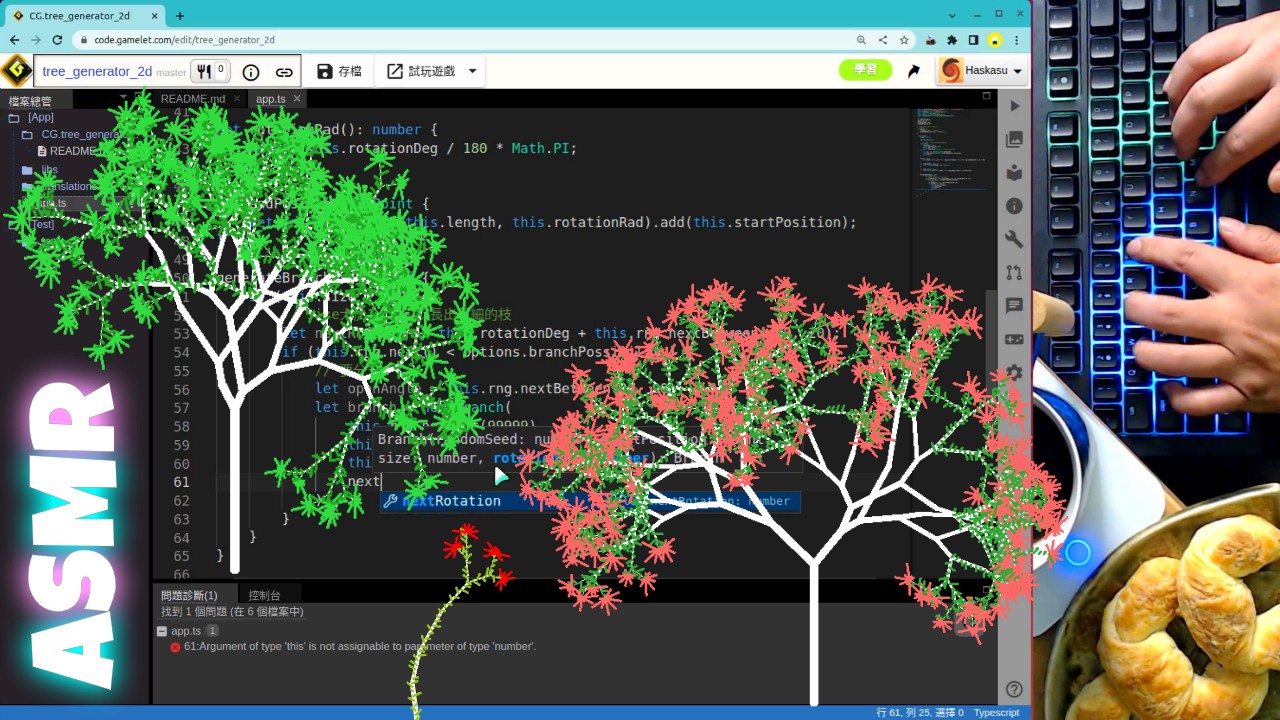Image resolution: width=1280 pixels, height=720 pixels.
Task: Bookmark the page using the star icon
Action: [x=903, y=39]
